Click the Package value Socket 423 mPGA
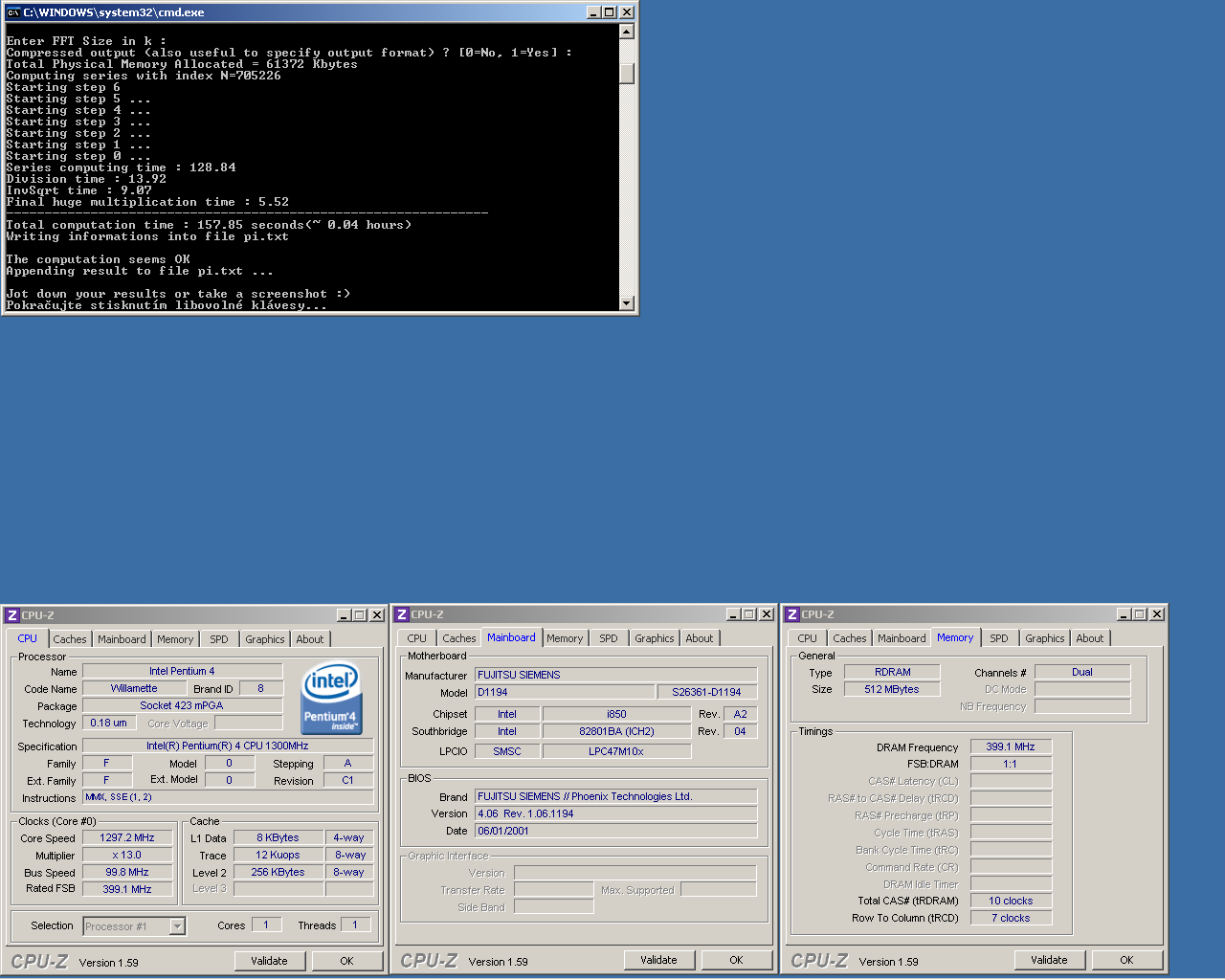 click(x=182, y=705)
